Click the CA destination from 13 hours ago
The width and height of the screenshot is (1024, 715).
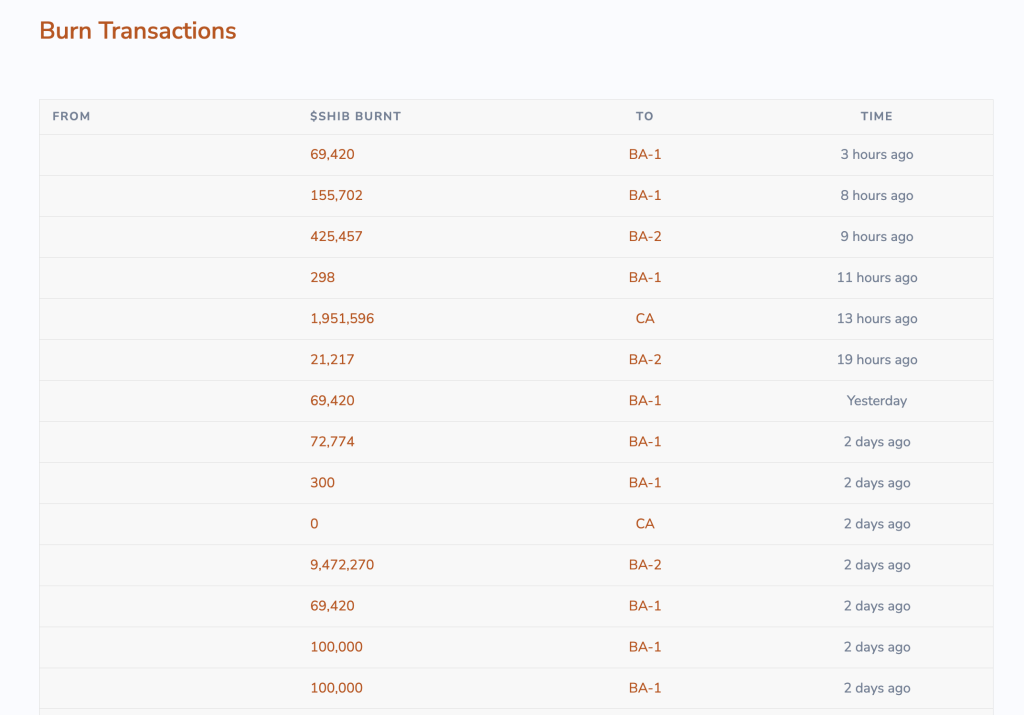pos(645,318)
